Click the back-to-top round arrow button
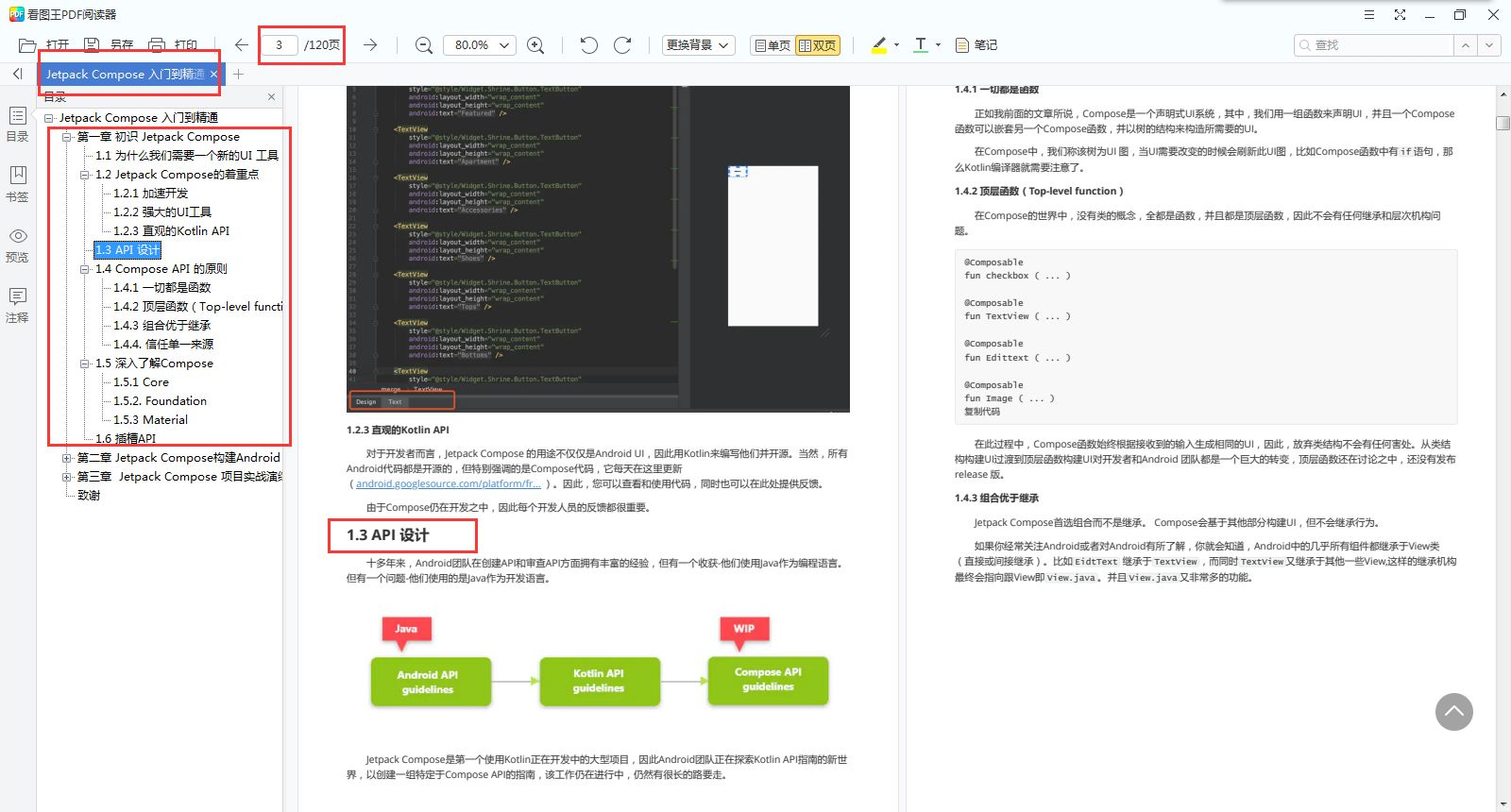 1454,712
